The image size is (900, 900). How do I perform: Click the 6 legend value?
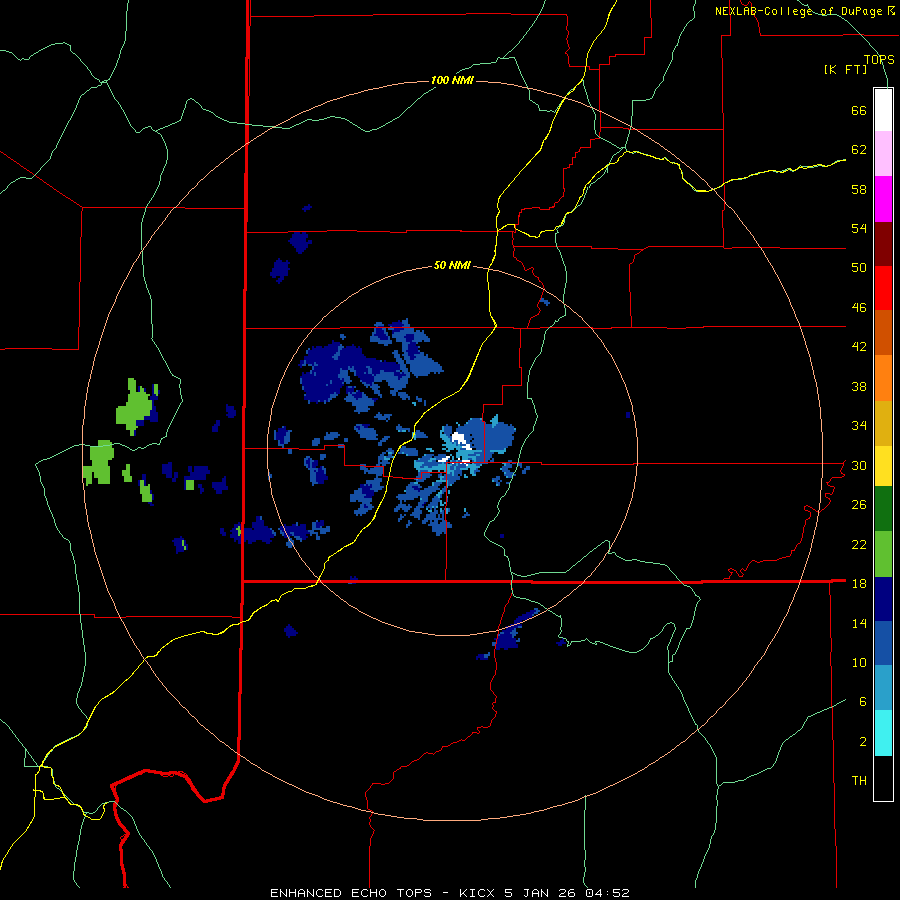(x=863, y=702)
